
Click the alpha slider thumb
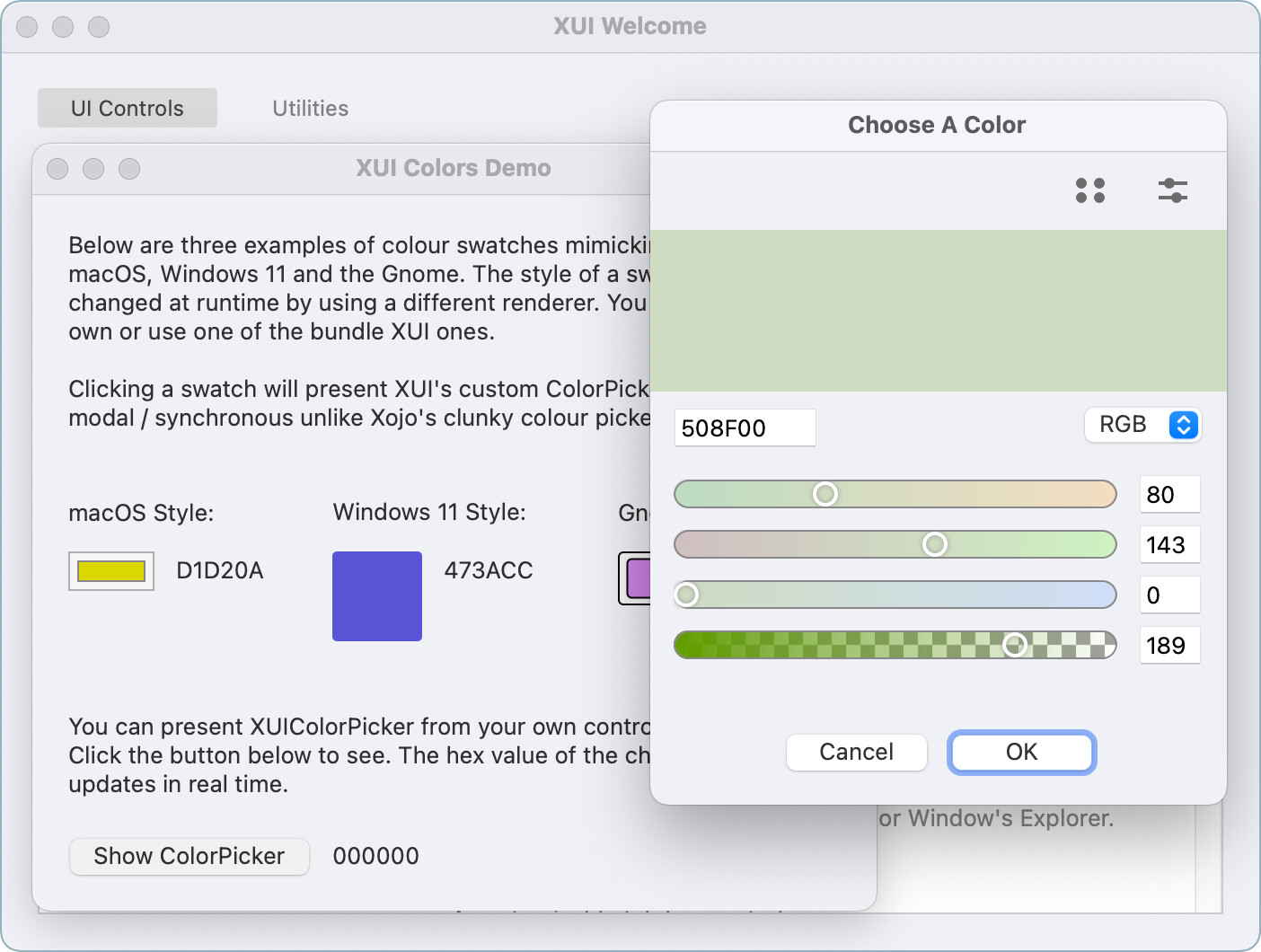1015,645
